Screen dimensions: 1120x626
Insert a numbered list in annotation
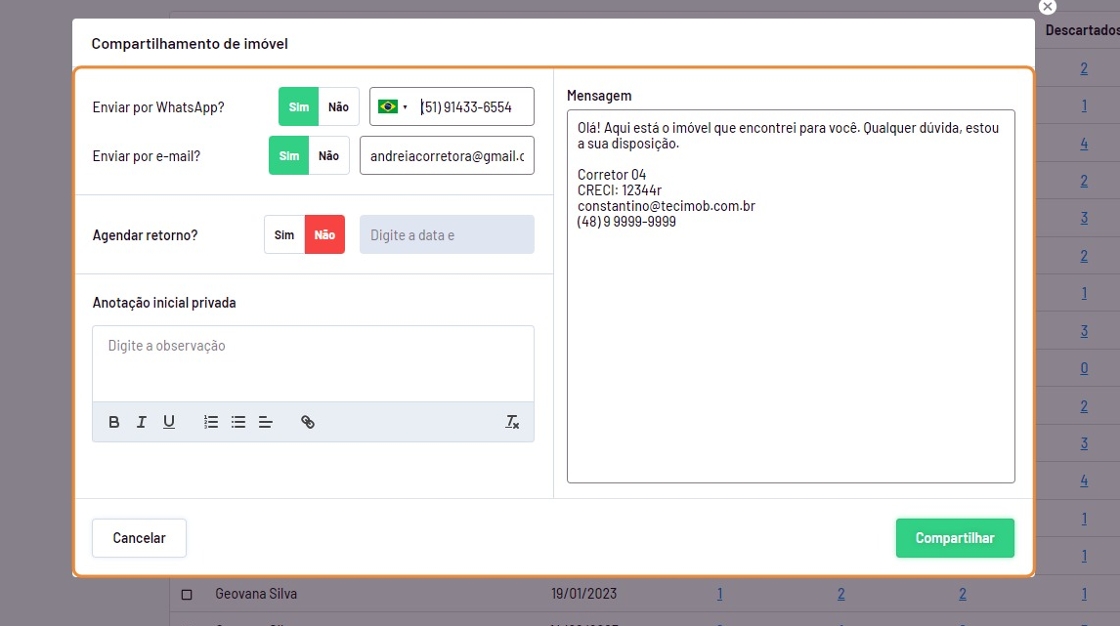pos(211,422)
